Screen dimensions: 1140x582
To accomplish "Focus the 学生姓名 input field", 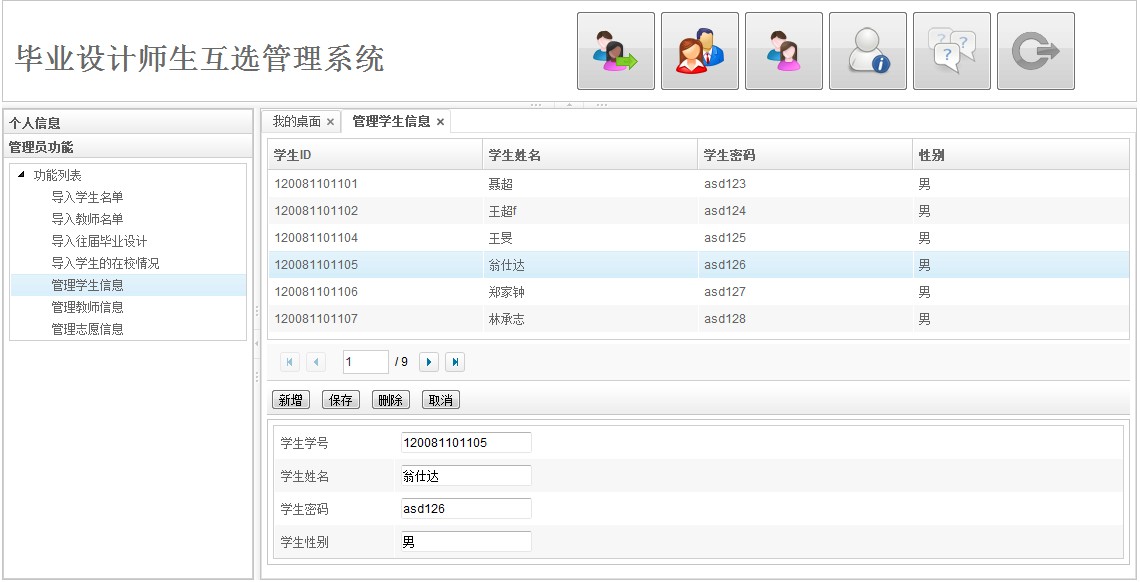I will [x=466, y=476].
